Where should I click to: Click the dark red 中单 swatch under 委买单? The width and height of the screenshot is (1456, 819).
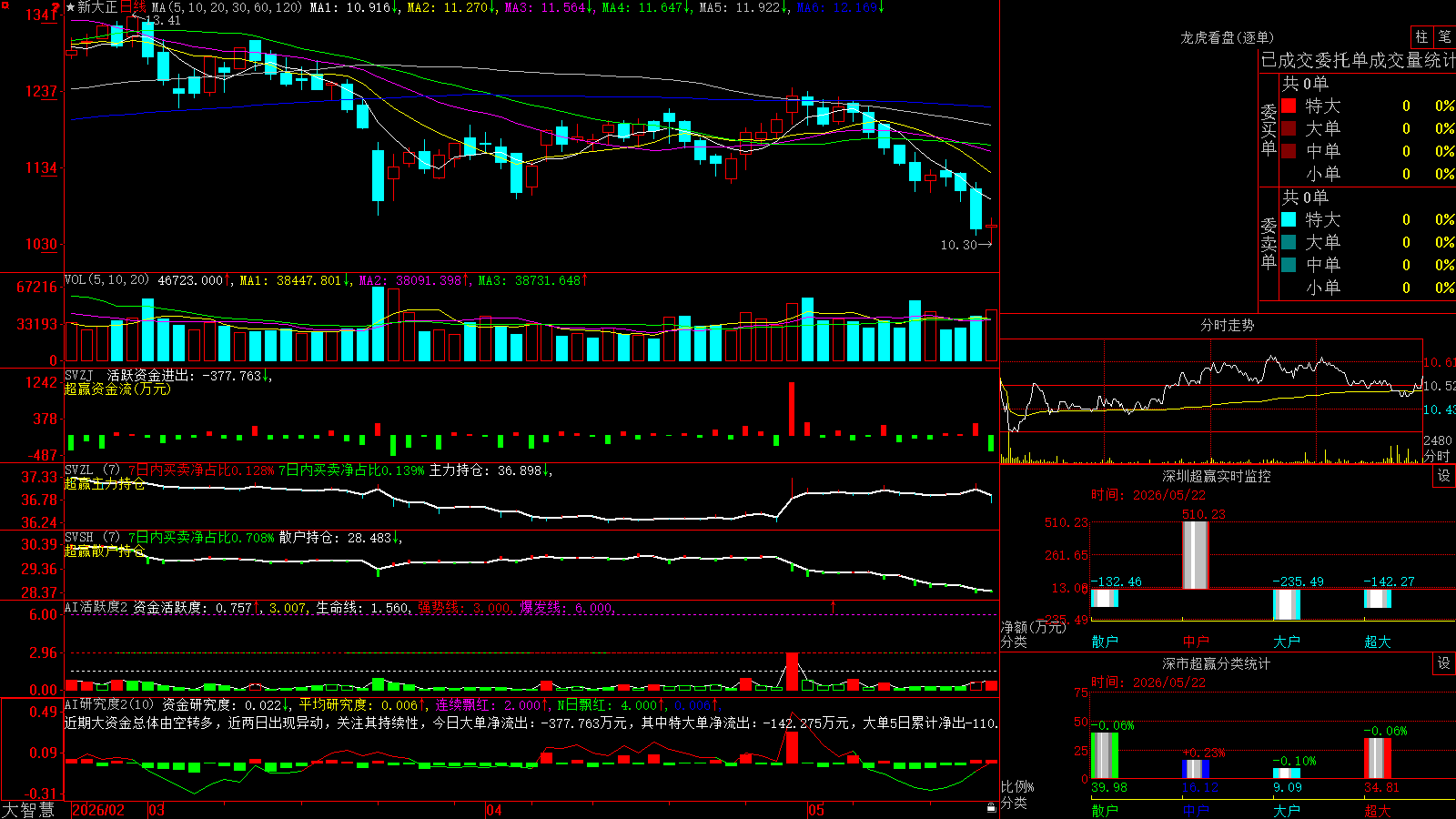coord(1289,150)
